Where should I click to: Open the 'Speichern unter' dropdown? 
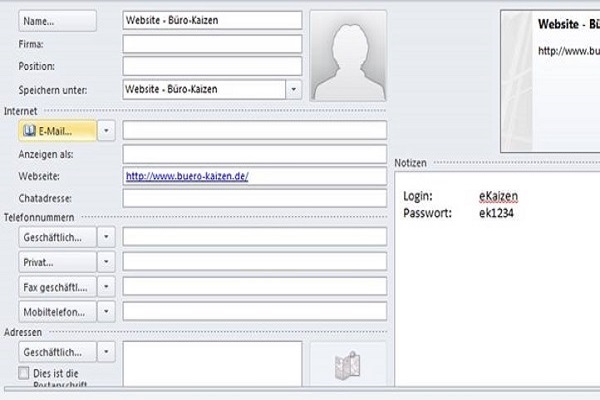[x=292, y=89]
